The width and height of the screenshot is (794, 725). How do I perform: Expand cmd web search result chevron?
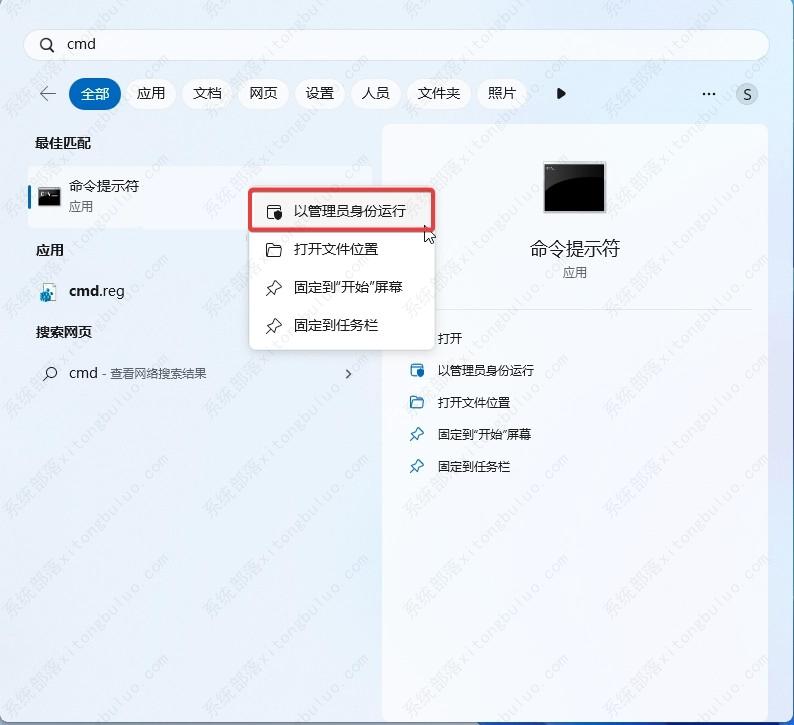coord(348,374)
